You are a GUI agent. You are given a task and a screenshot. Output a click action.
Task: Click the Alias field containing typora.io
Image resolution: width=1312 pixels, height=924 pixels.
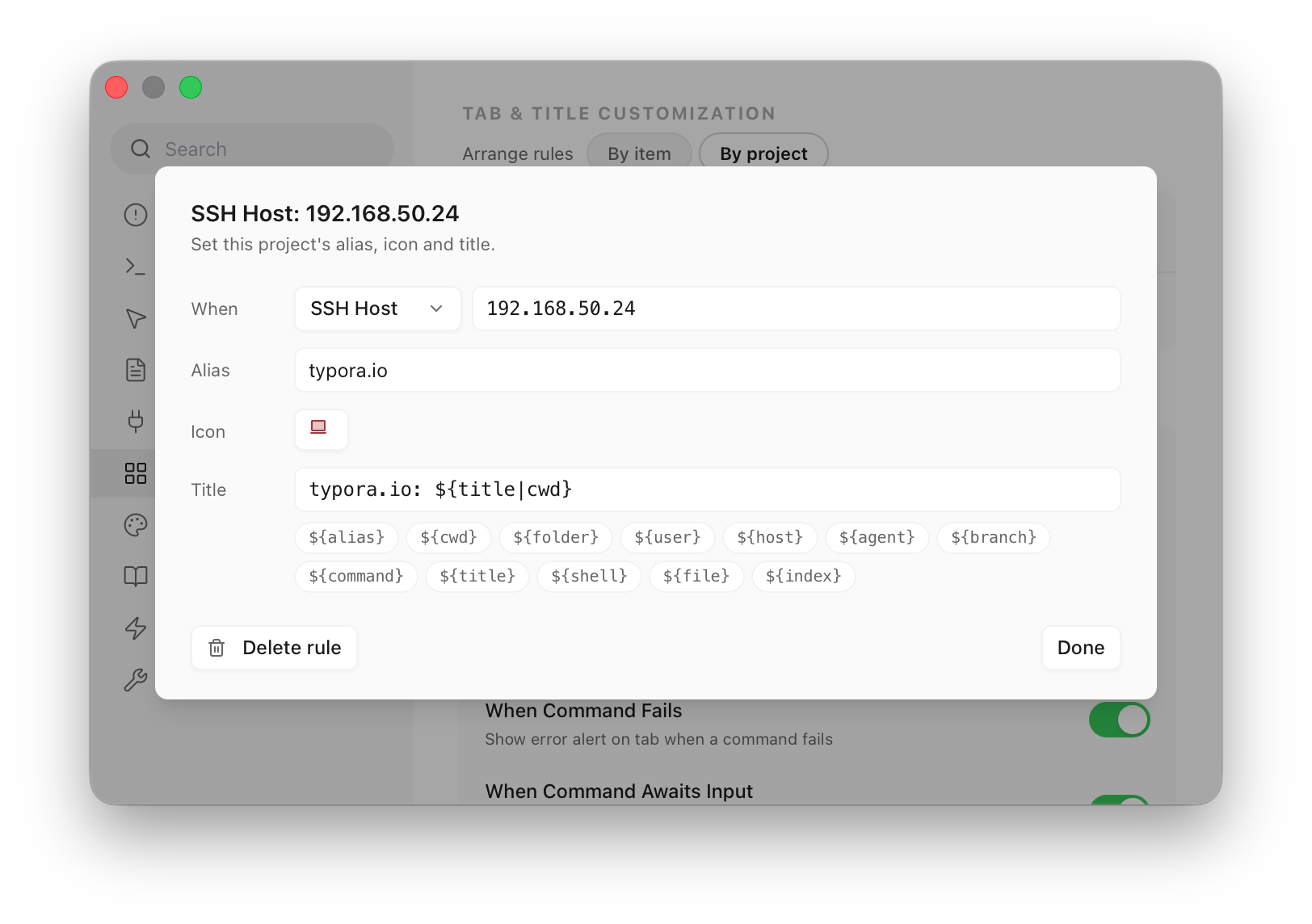pyautogui.click(x=707, y=370)
